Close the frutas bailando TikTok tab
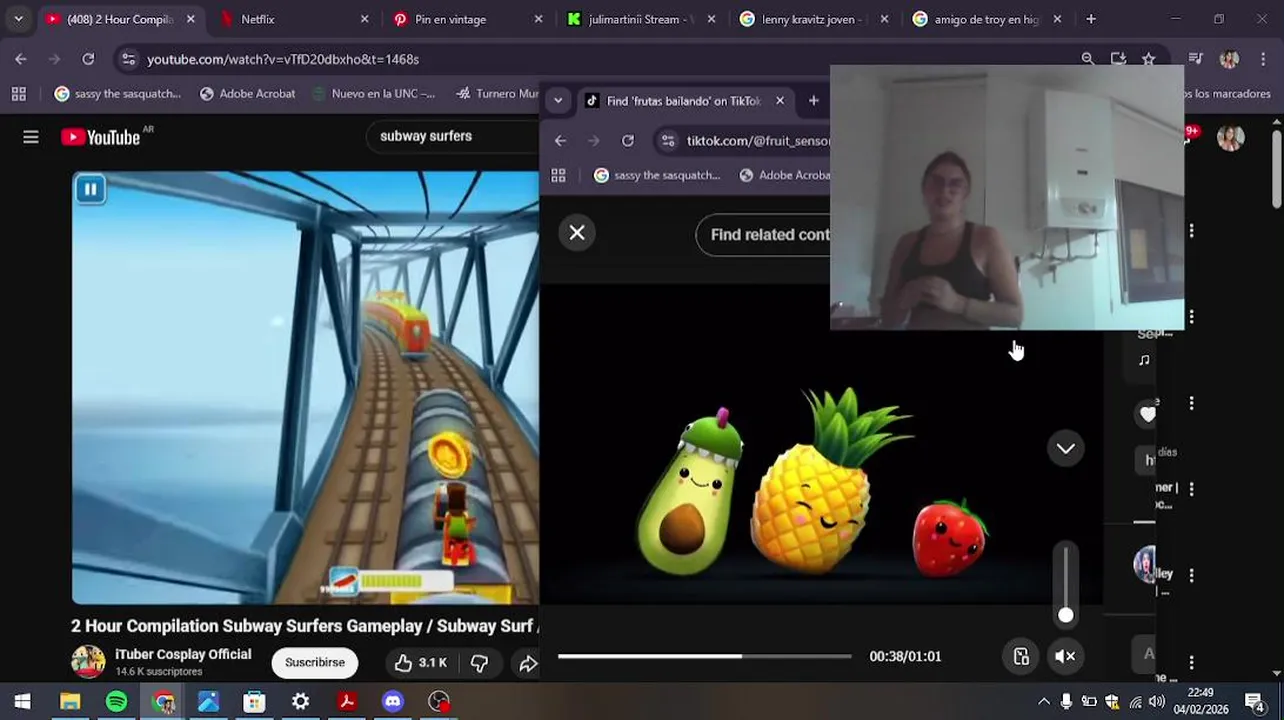The image size is (1284, 720). (780, 101)
